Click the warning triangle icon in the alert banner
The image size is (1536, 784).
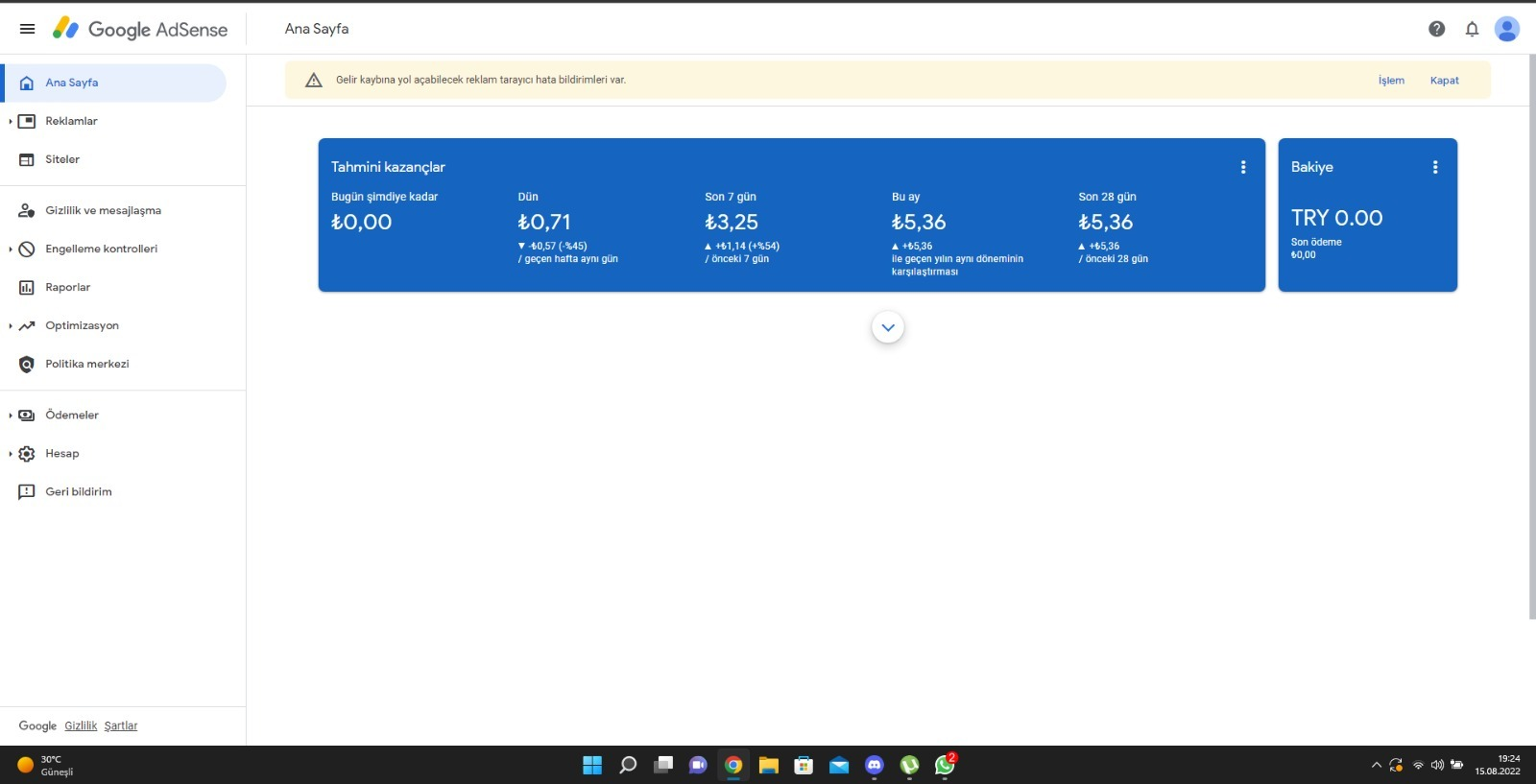[x=313, y=80]
